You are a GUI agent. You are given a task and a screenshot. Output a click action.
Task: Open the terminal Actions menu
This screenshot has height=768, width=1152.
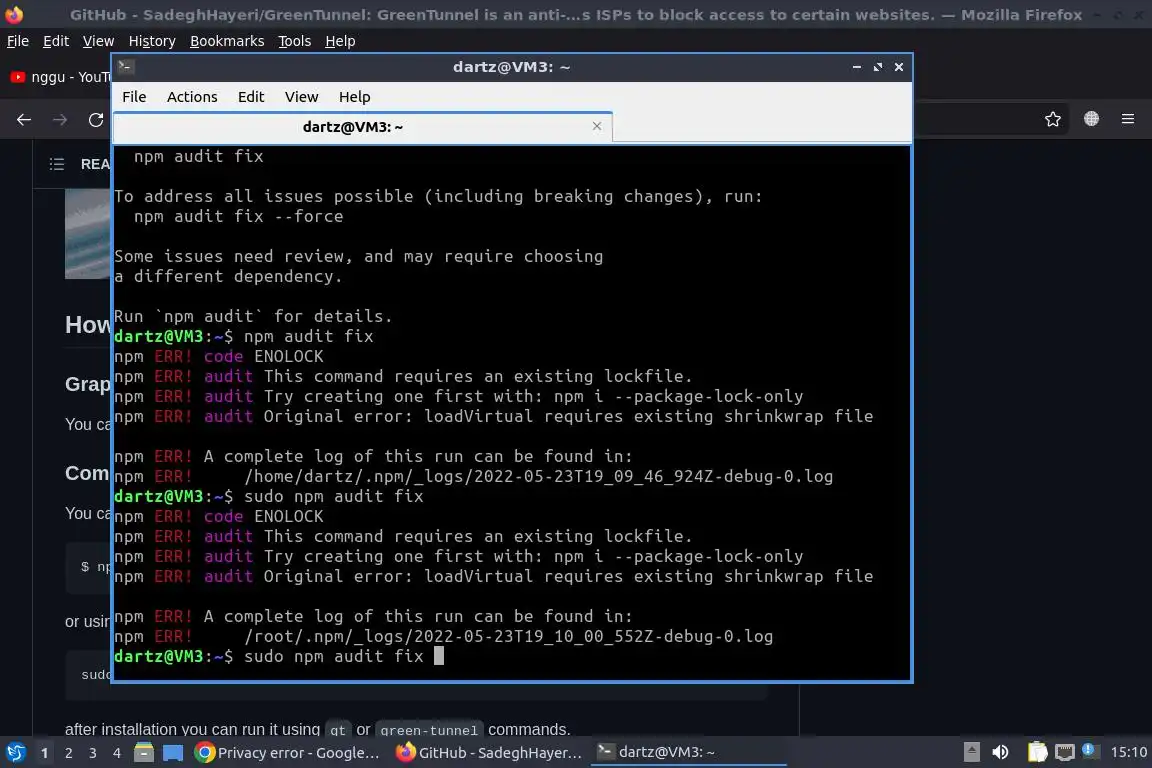pos(192,97)
